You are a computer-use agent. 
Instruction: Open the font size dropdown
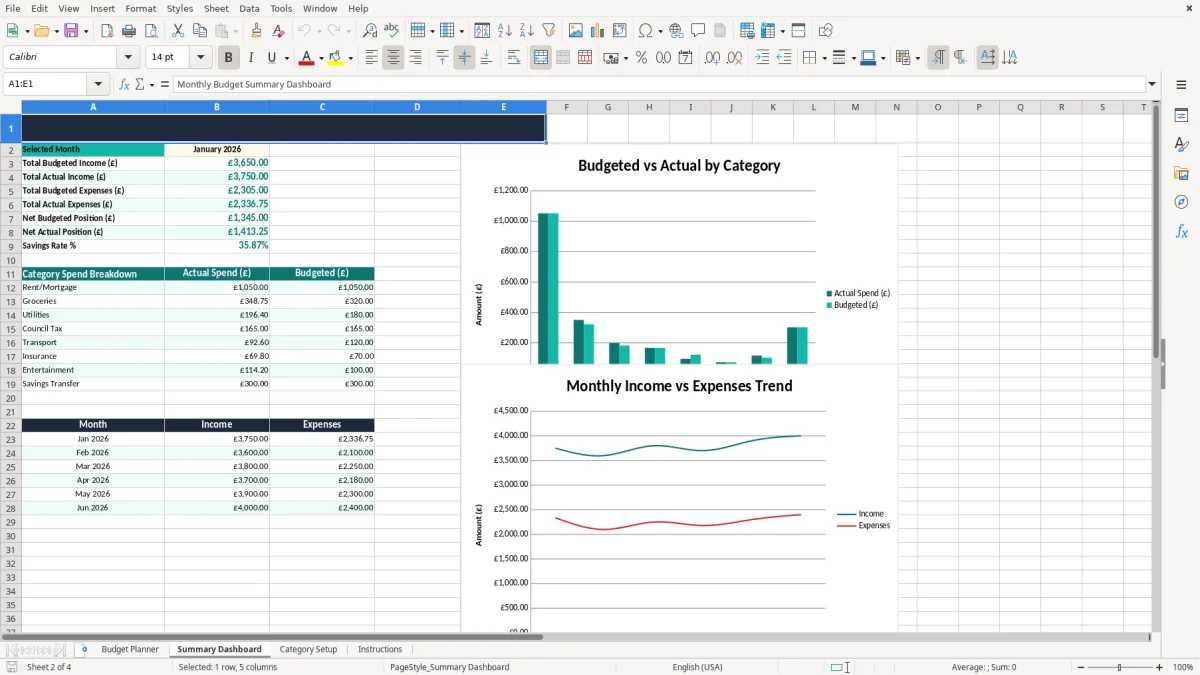(x=201, y=58)
